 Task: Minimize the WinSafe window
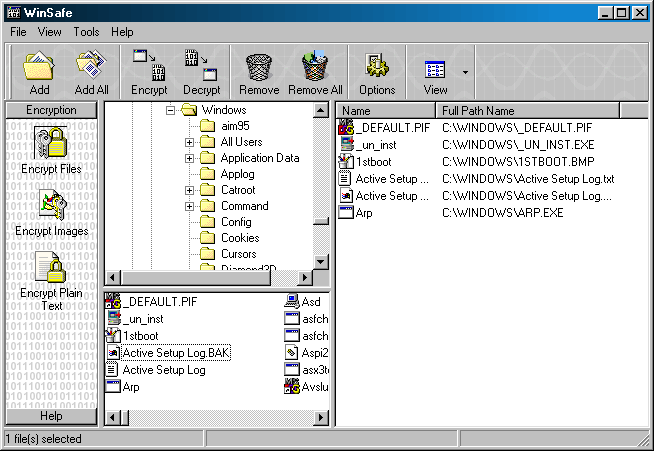[x=605, y=13]
